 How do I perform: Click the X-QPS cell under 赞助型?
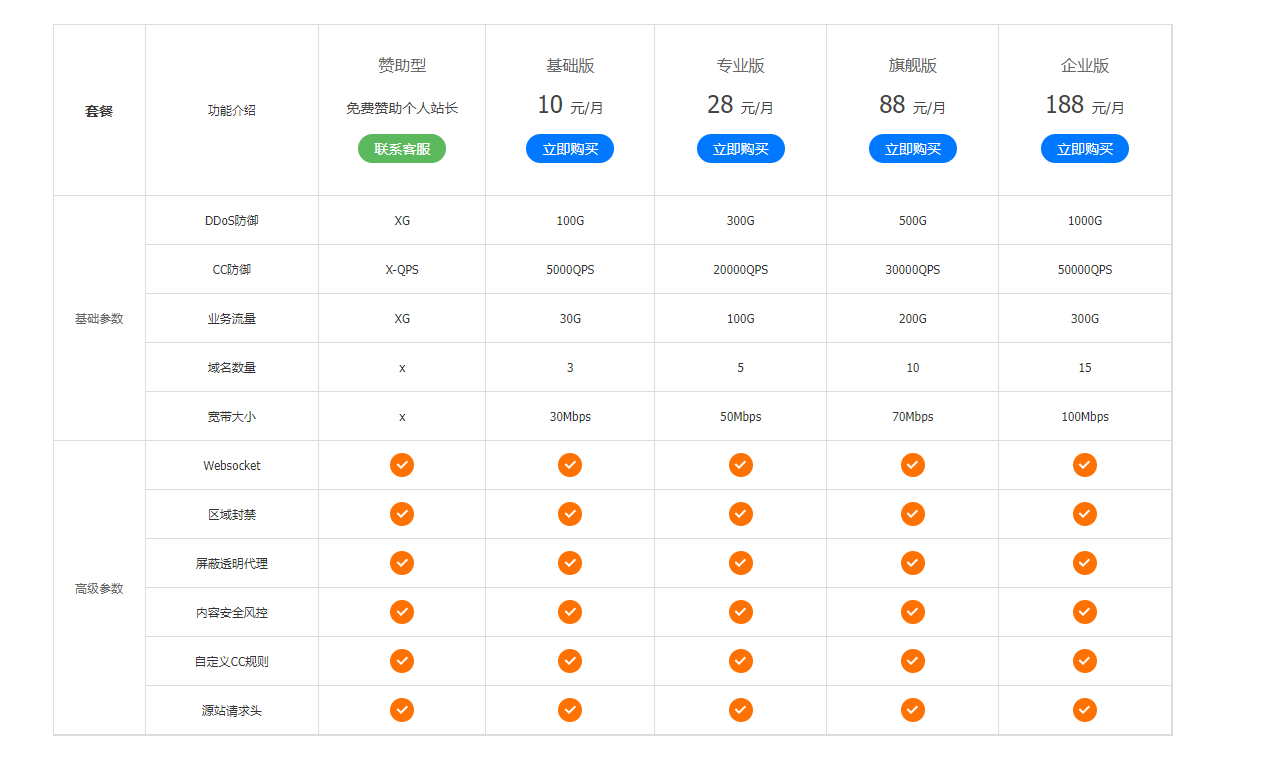[x=402, y=270]
